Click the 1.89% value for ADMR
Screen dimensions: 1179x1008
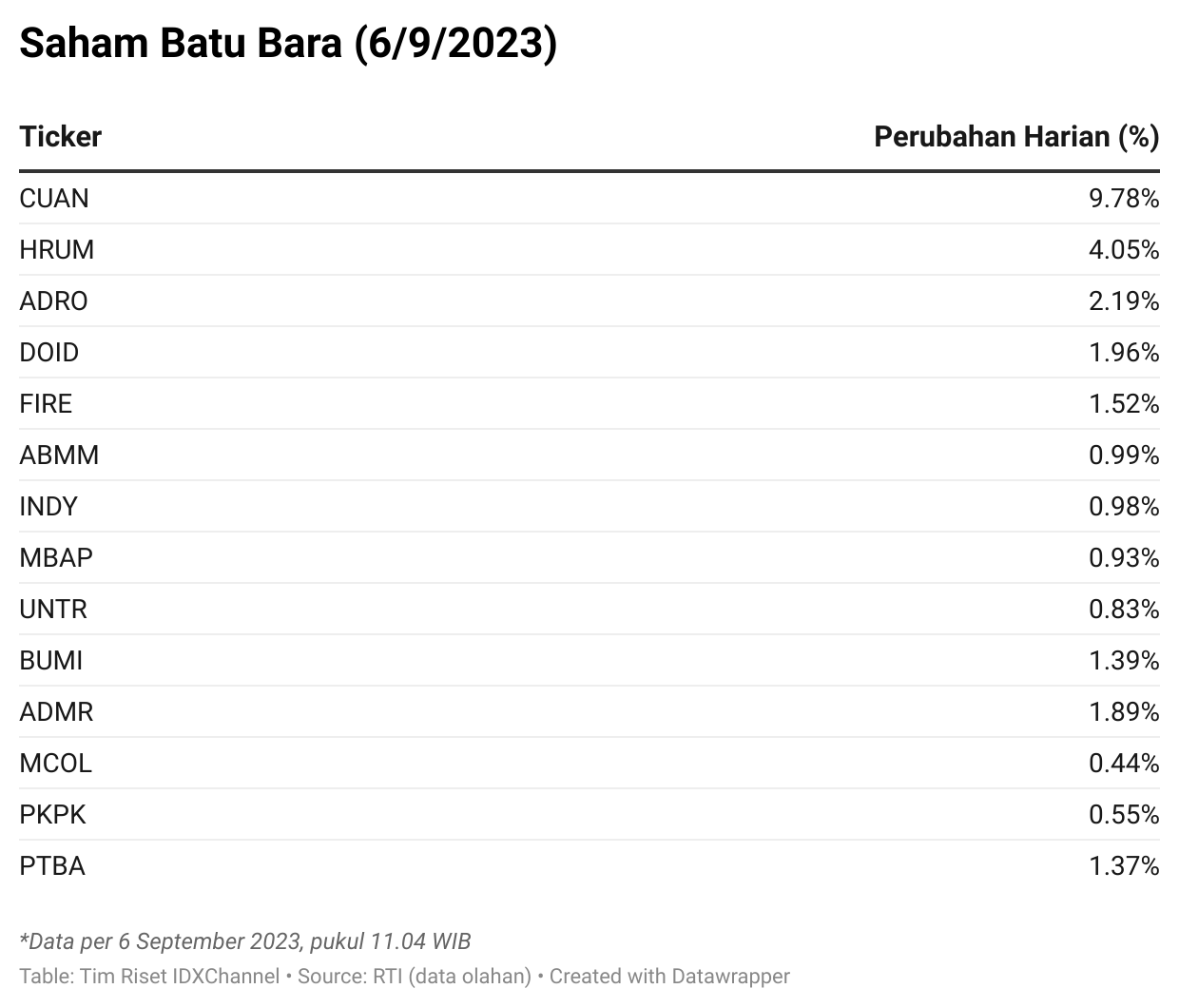click(1124, 711)
